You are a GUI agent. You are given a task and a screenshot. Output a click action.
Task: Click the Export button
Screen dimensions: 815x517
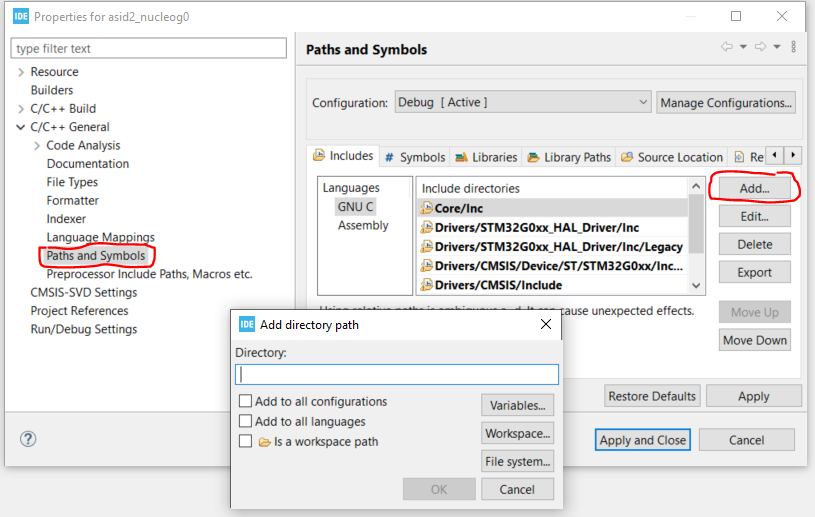(755, 272)
